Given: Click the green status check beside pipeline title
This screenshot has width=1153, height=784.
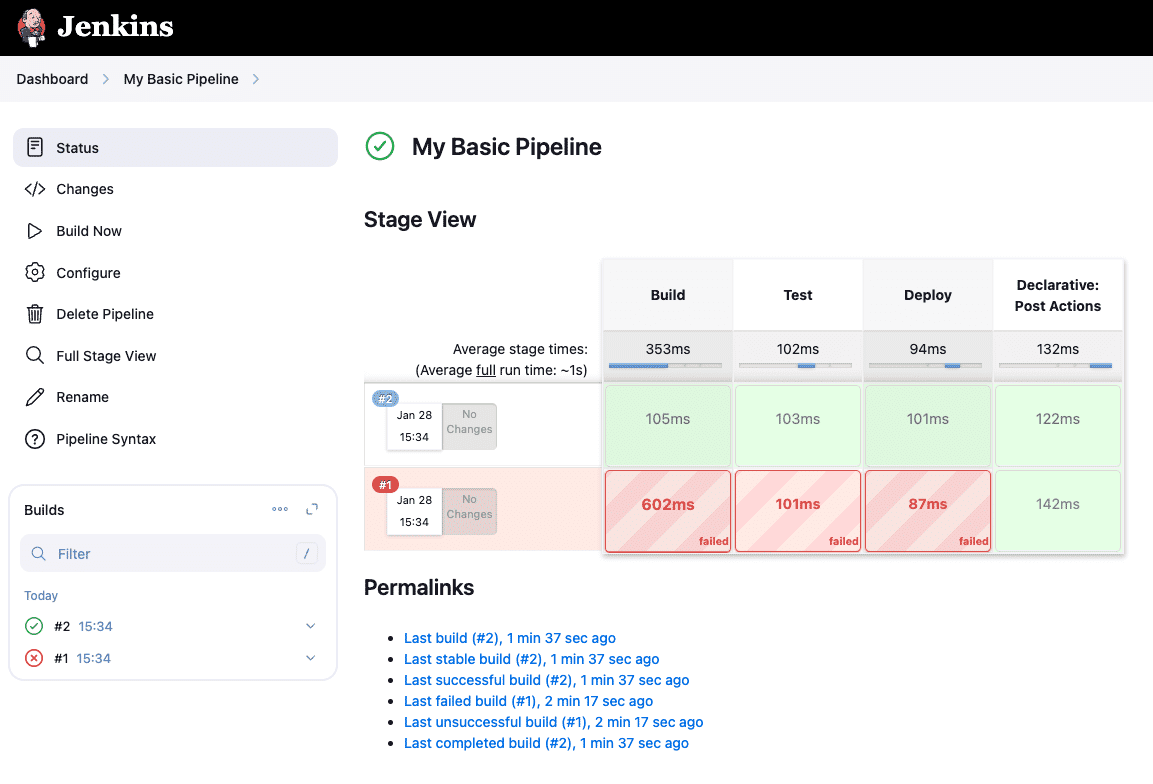Looking at the screenshot, I should pos(380,146).
